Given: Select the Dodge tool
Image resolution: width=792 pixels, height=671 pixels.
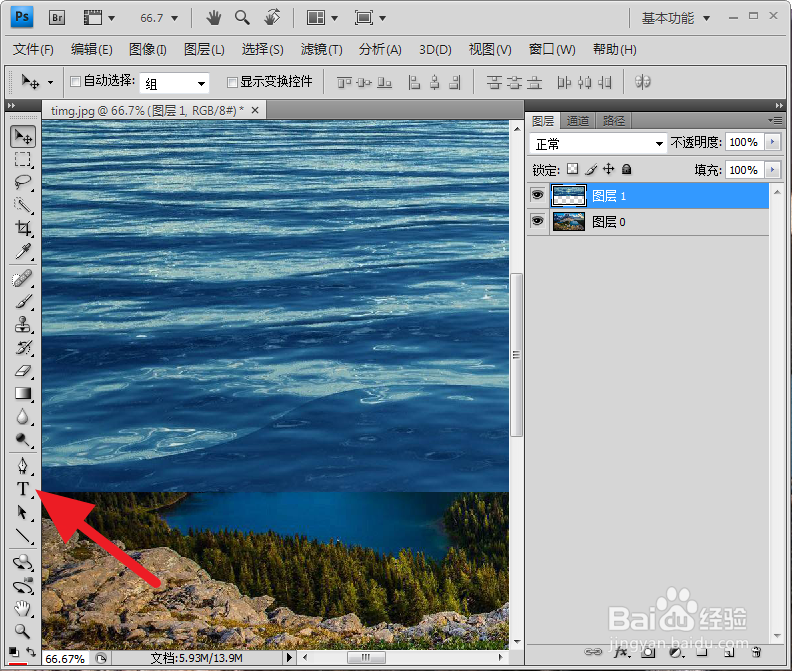Looking at the screenshot, I should coord(23,440).
